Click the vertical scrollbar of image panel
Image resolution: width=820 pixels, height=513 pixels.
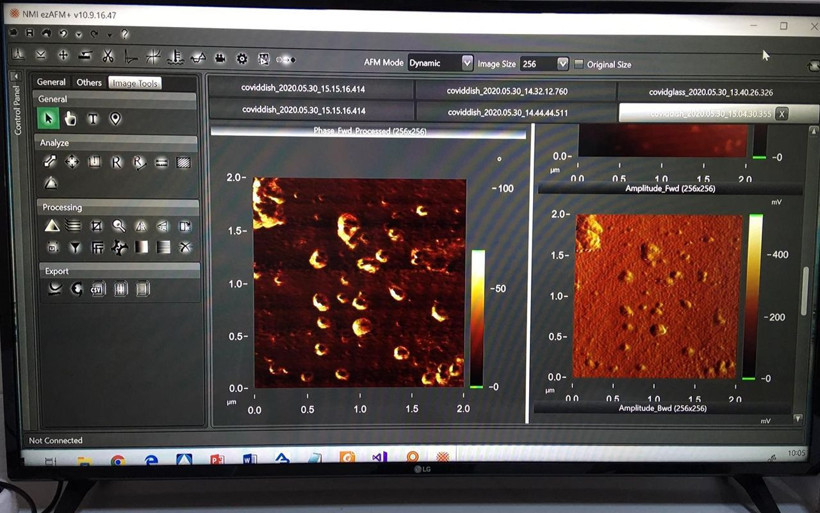point(805,290)
